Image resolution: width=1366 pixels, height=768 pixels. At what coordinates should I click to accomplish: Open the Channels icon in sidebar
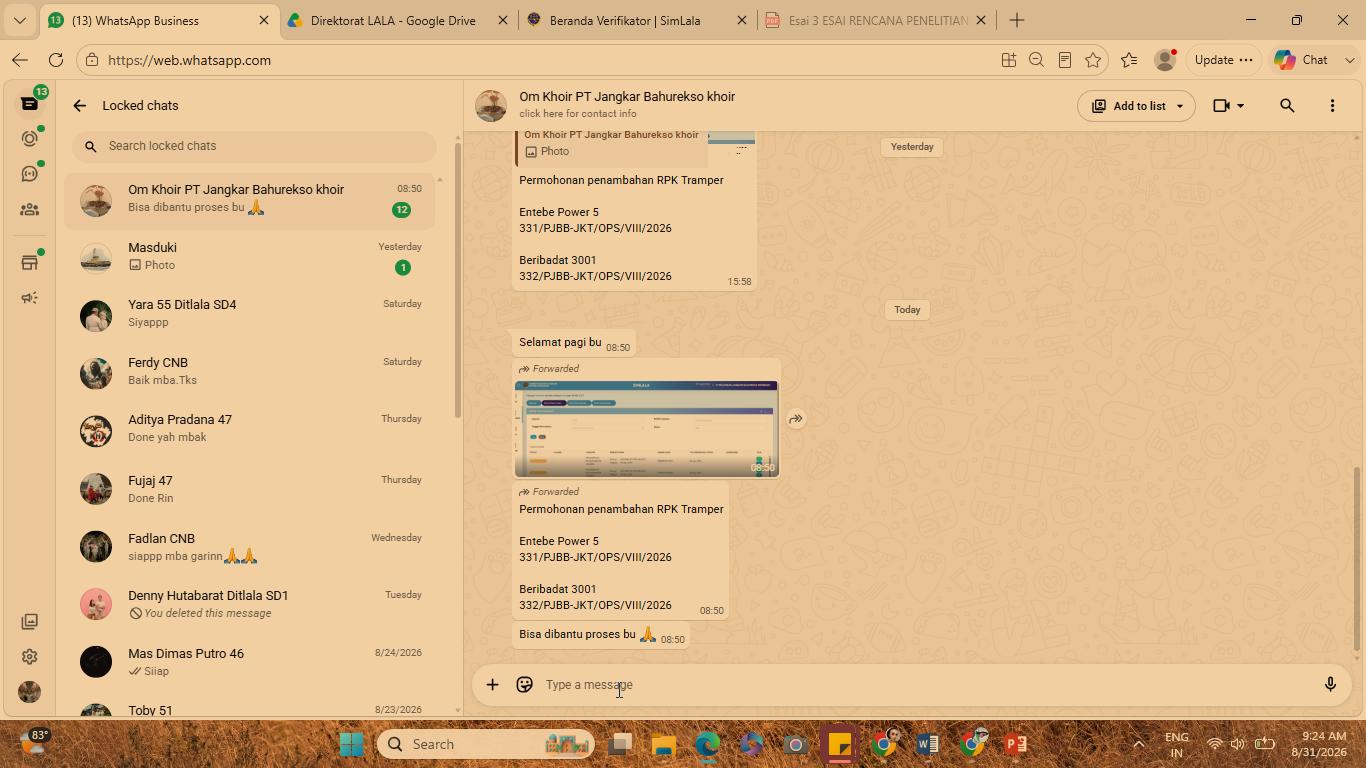tap(29, 174)
